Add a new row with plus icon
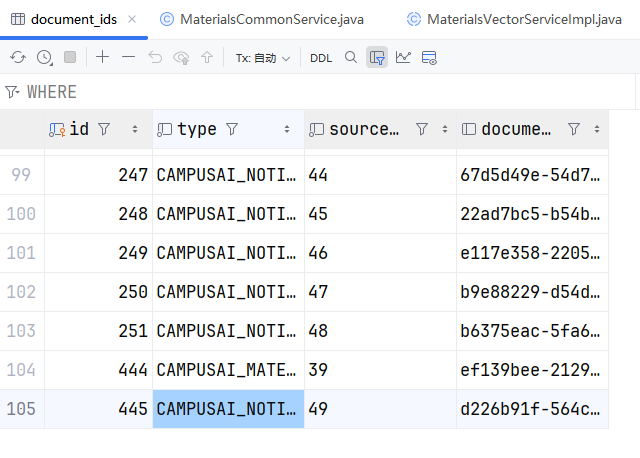This screenshot has width=640, height=458. [102, 57]
